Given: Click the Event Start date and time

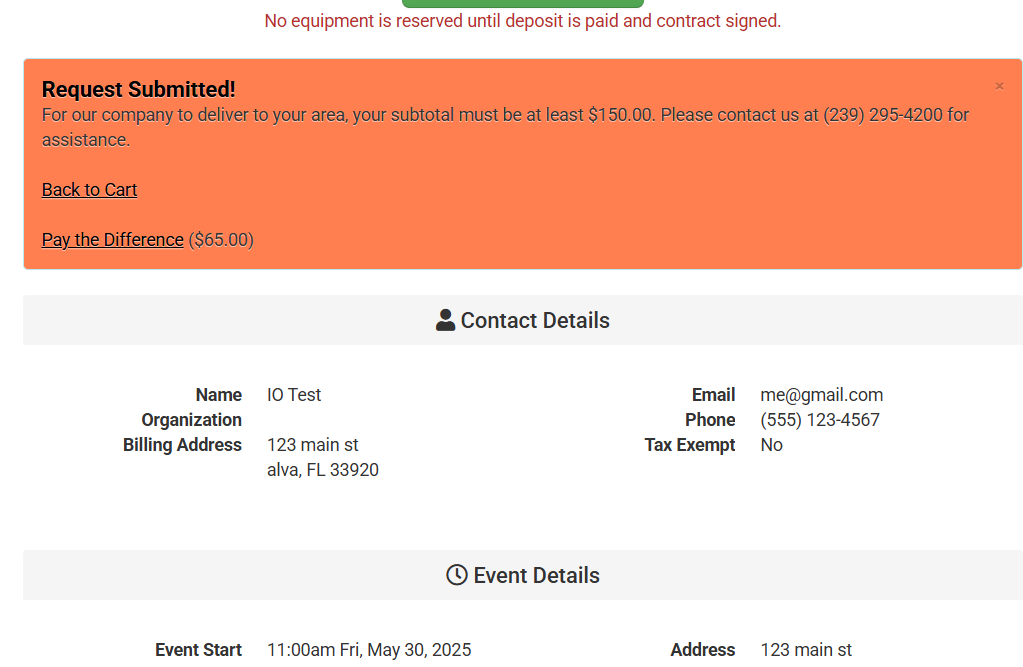Looking at the screenshot, I should [x=368, y=650].
